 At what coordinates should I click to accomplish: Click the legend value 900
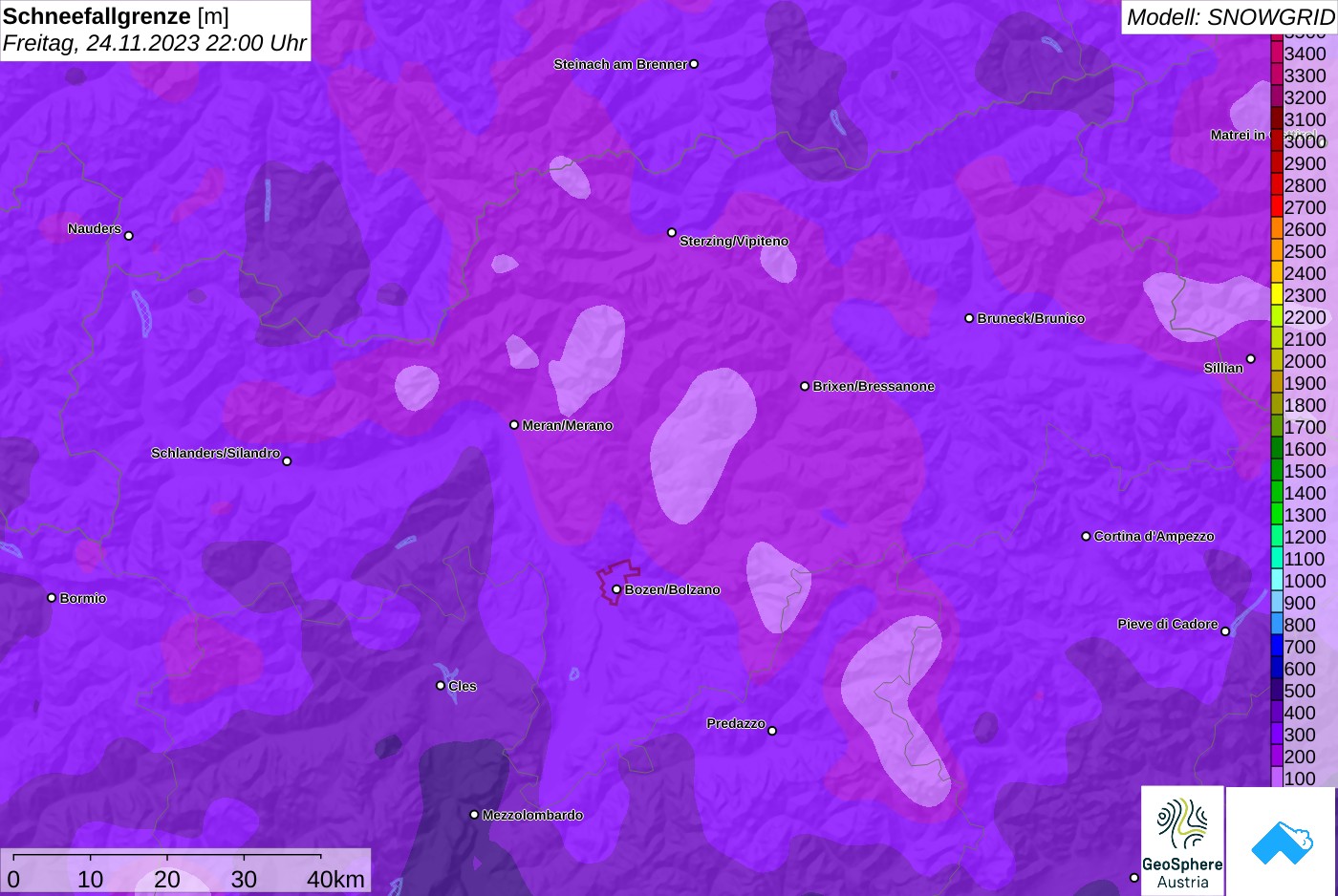[x=1300, y=603]
